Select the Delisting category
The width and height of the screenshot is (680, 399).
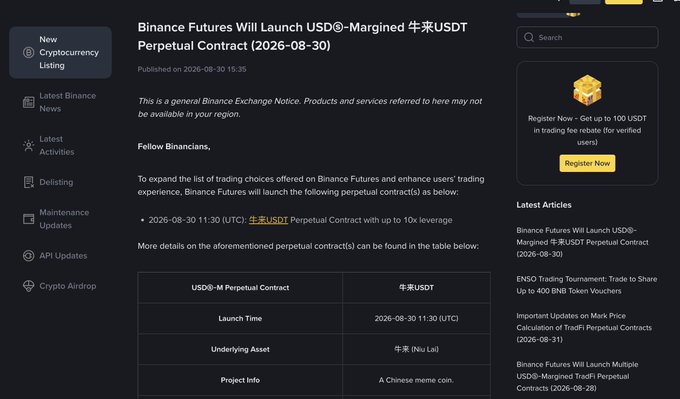60,182
